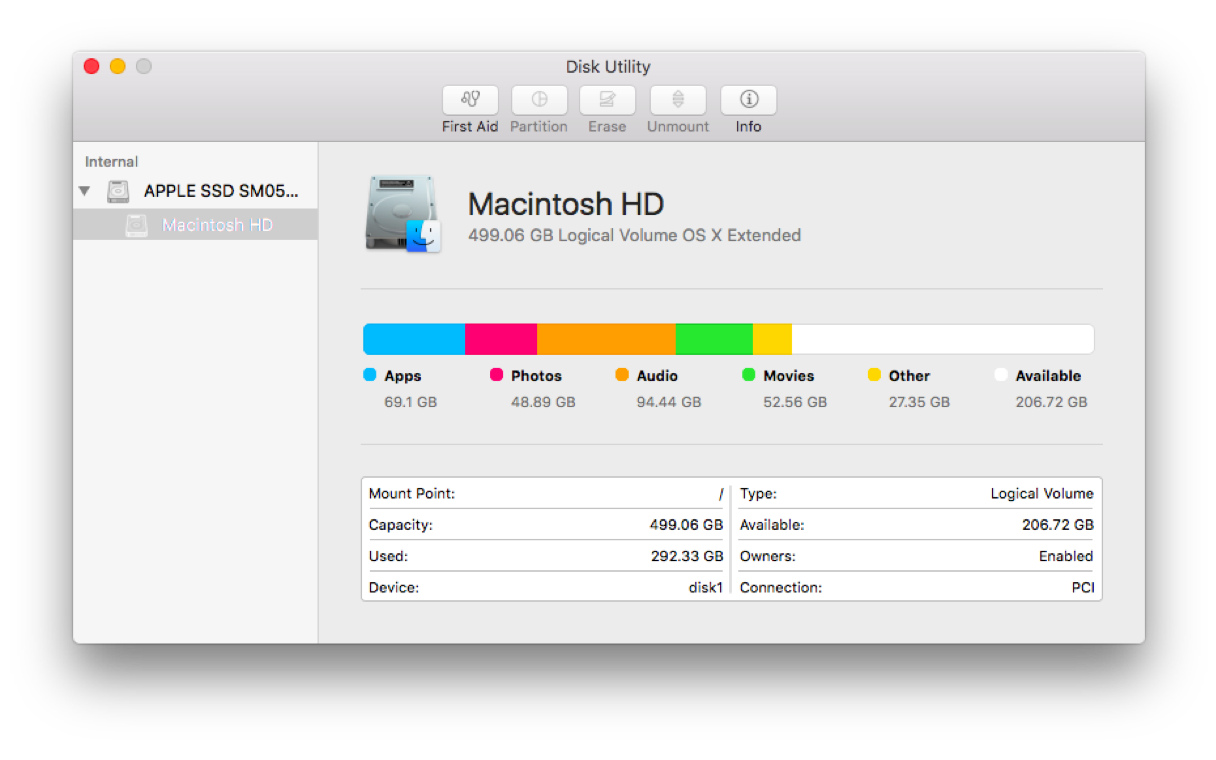
Task: Minimize the Disk Utility window
Action: [118, 66]
